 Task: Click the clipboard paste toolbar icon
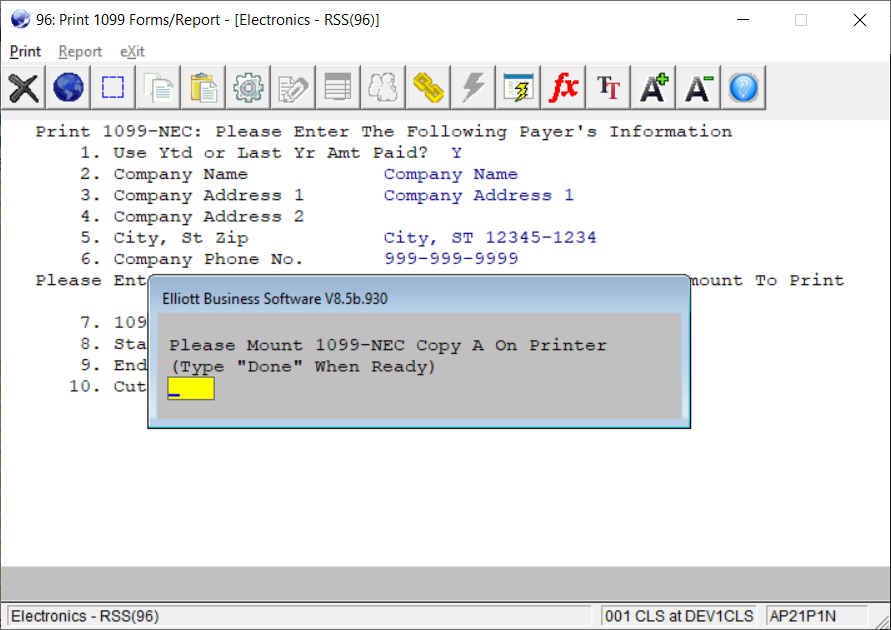click(203, 87)
